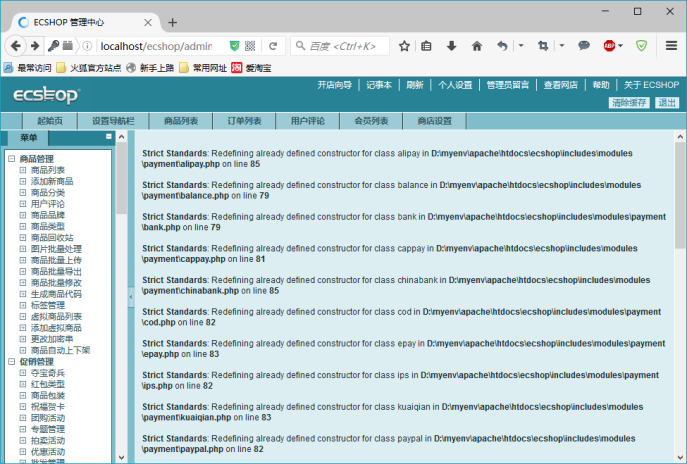The image size is (687, 464).
Task: Switch to the 商品列表 tab
Action: pyautogui.click(x=181, y=121)
